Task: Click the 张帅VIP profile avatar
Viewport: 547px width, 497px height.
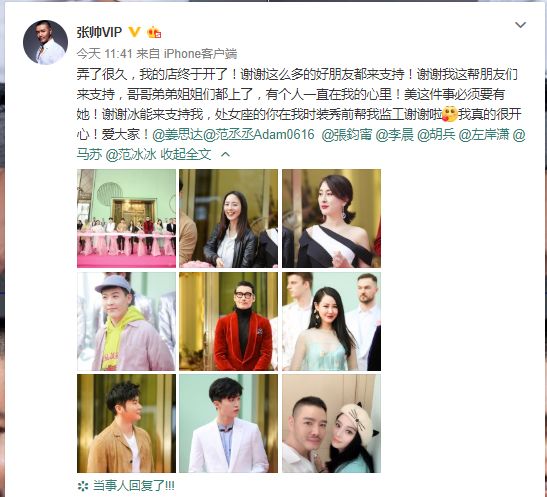Action: click(45, 42)
